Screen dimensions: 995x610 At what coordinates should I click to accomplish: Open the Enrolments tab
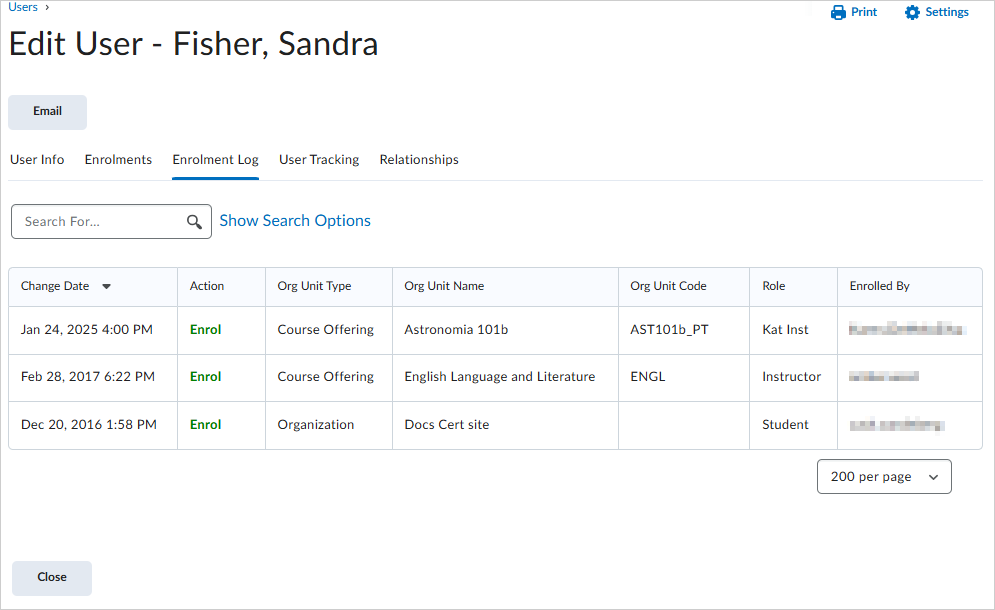point(118,159)
